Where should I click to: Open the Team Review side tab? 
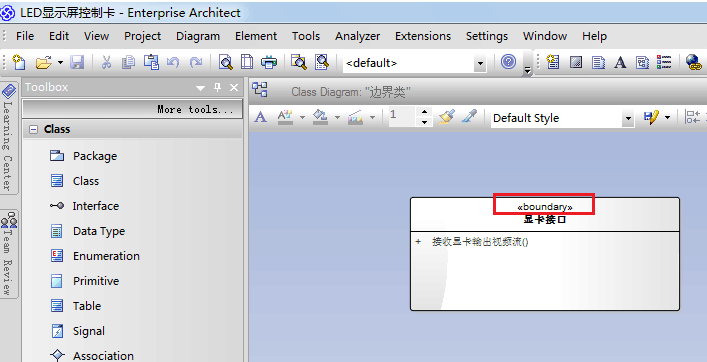point(9,253)
